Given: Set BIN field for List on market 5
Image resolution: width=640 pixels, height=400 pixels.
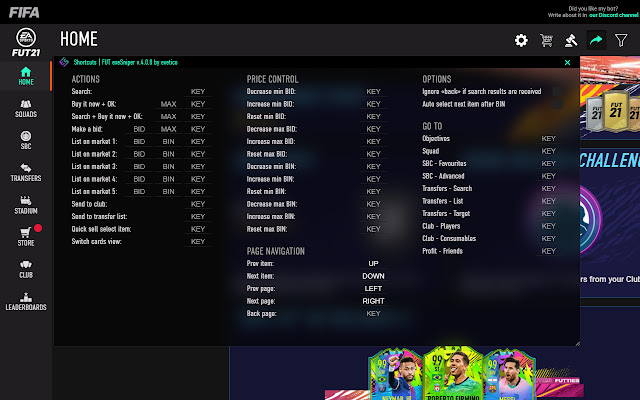Looking at the screenshot, I should (168, 191).
